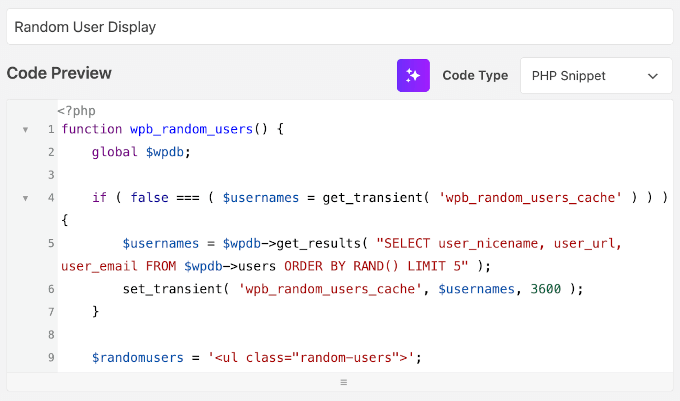Click line number 6 in the gutter

[x=49, y=289]
